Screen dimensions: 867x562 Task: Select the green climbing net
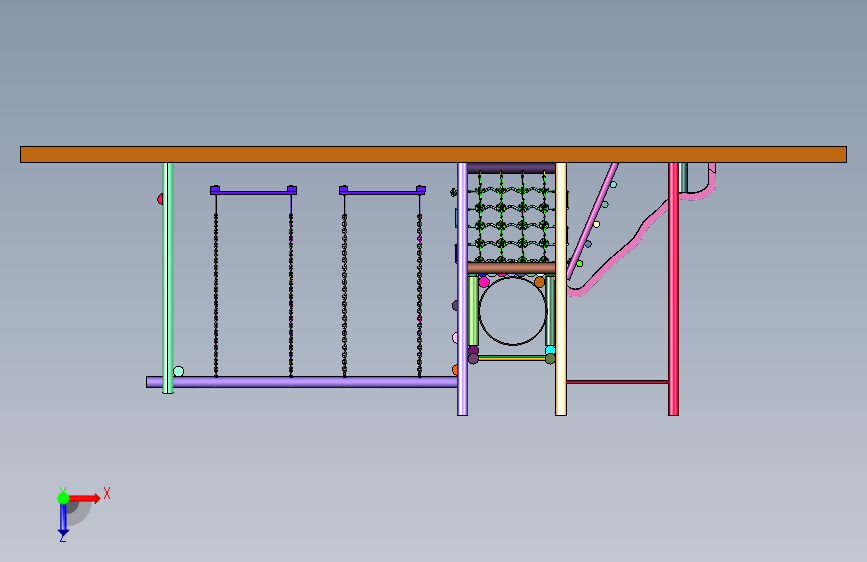click(x=511, y=217)
